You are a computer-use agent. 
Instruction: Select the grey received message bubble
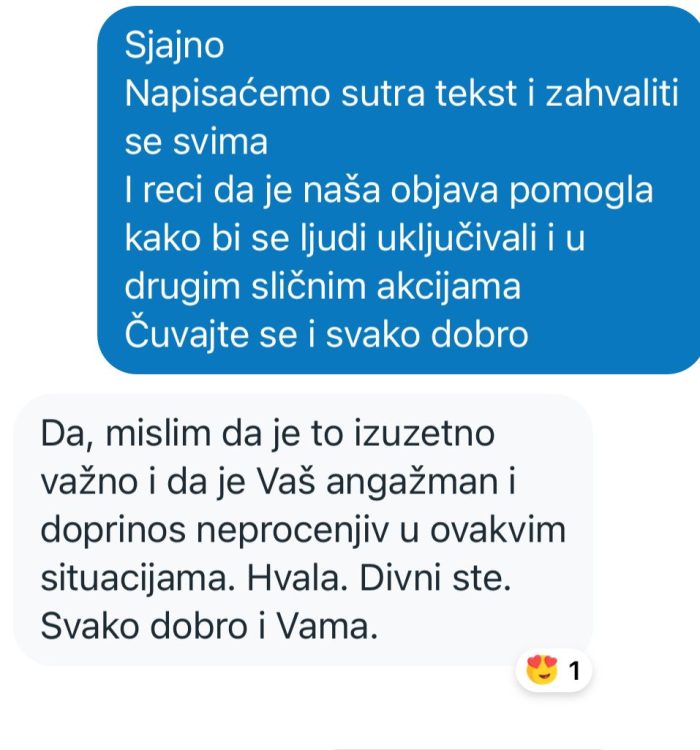click(x=303, y=530)
